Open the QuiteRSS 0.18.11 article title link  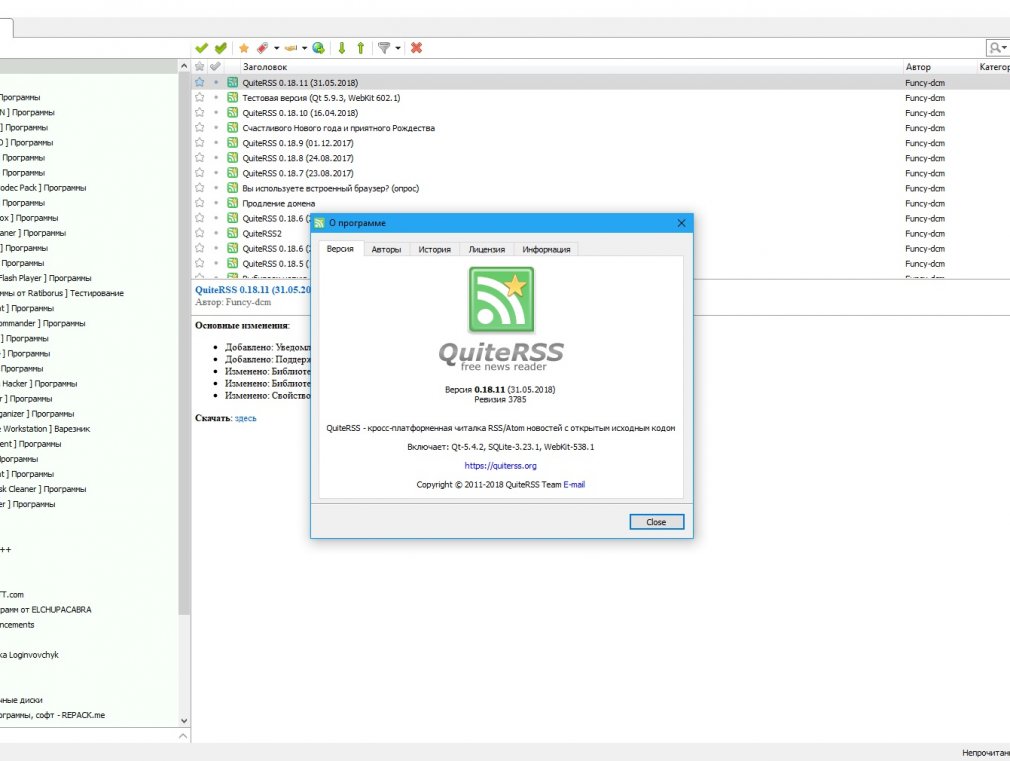tap(252, 290)
